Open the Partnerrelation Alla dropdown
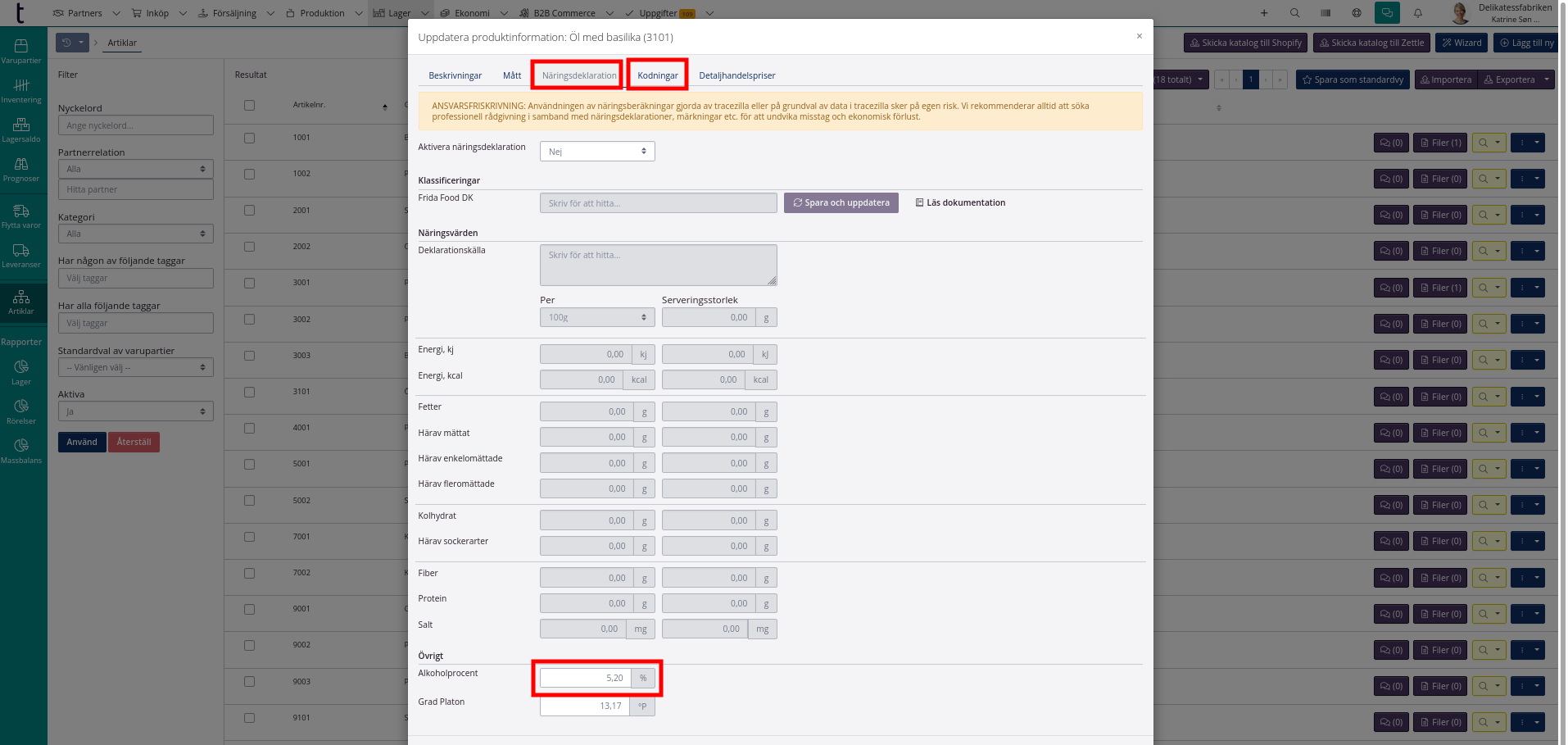The width and height of the screenshot is (1568, 745). 136,169
